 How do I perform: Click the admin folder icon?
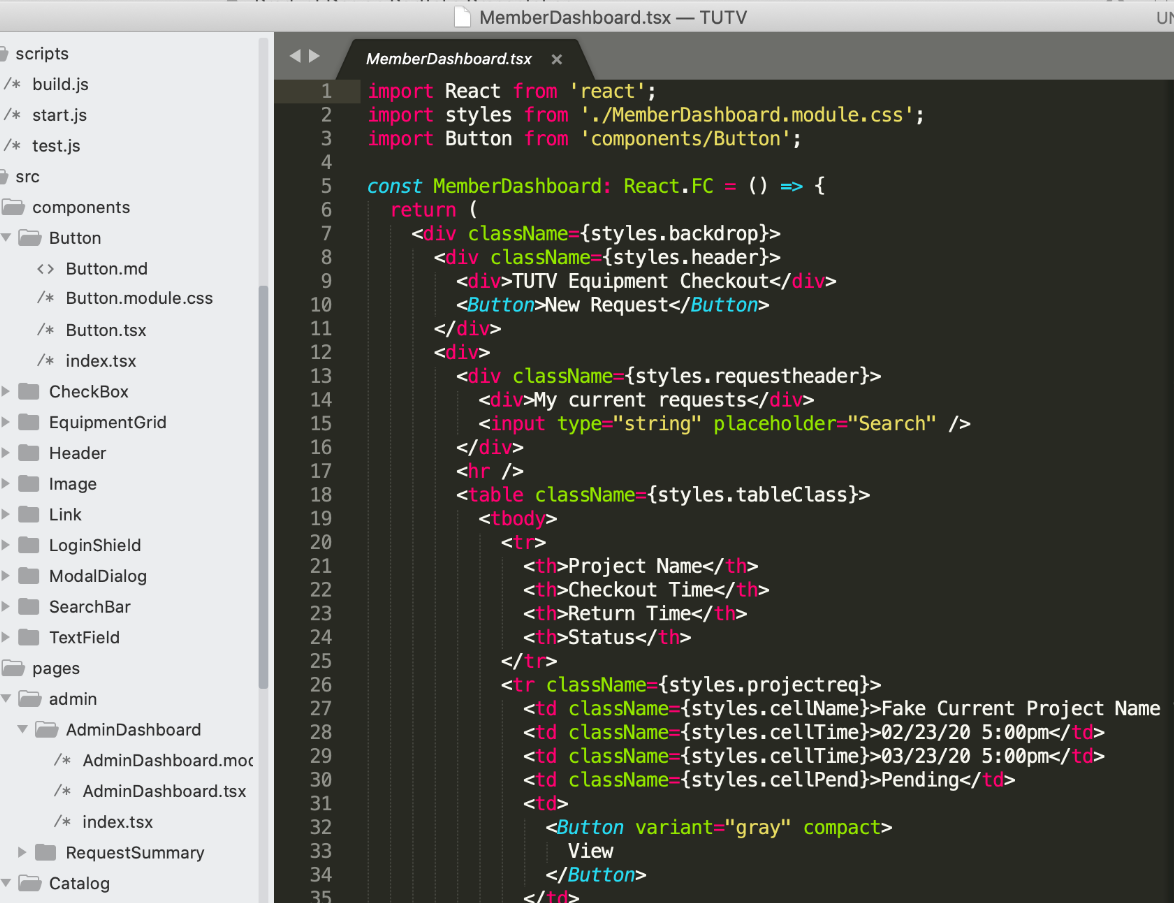[29, 699]
